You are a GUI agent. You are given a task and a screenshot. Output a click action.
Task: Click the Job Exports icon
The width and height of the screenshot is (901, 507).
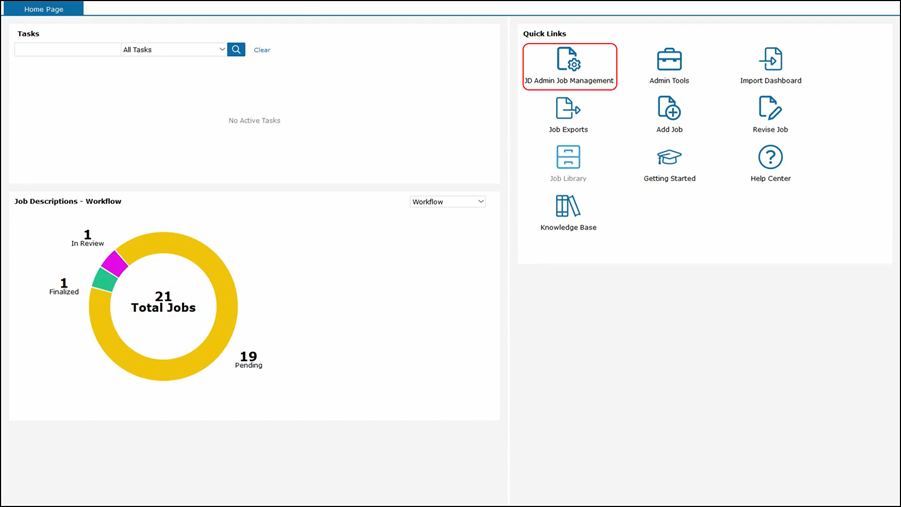568,109
